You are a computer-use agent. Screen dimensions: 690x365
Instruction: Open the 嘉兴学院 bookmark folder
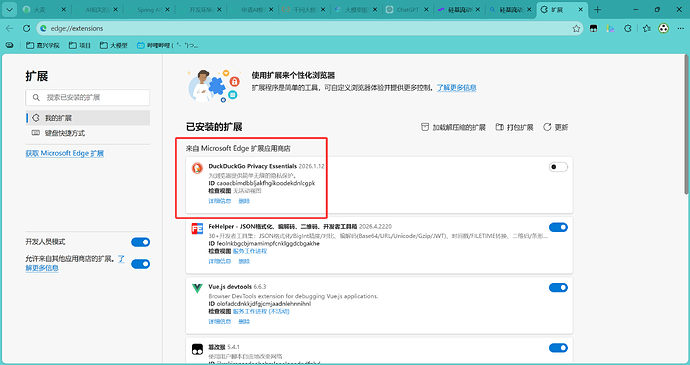[x=43, y=45]
